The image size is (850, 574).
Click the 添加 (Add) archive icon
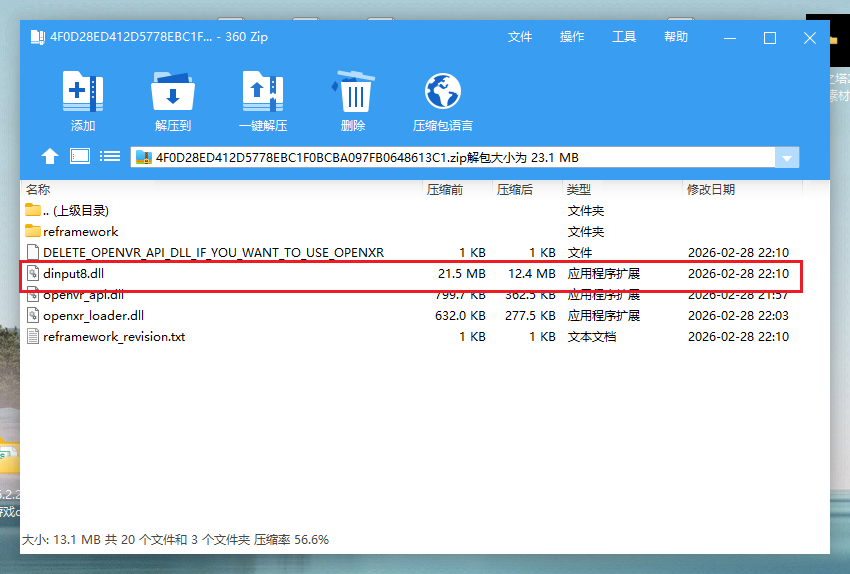[x=83, y=92]
